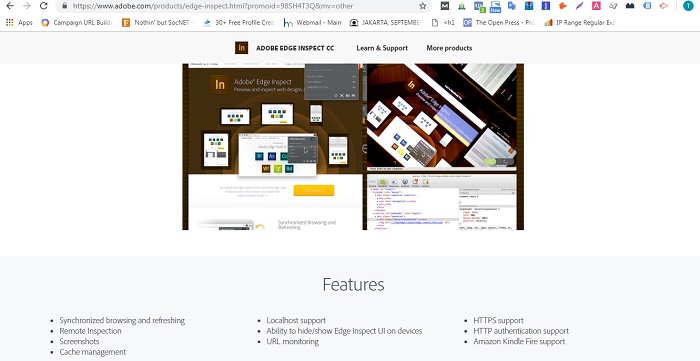Image resolution: width=700 pixels, height=361 pixels.
Task: Open the teal T profile avatar
Action: click(688, 6)
